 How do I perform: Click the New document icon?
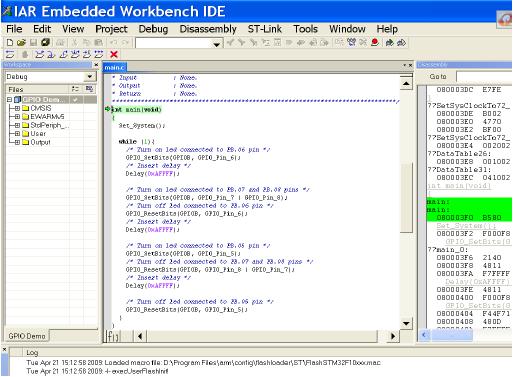click(x=10, y=42)
